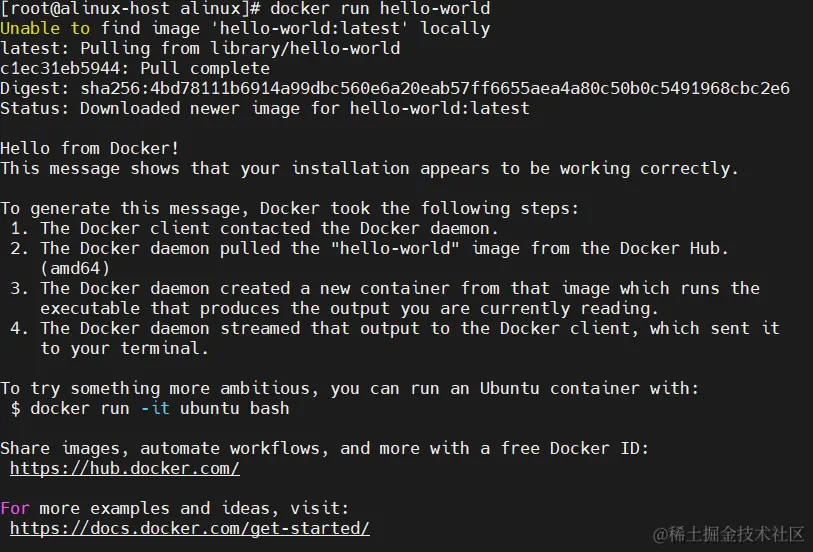Viewport: 813px width, 552px height.
Task: Click step 4 'streamed that output' line
Action: coord(395,329)
